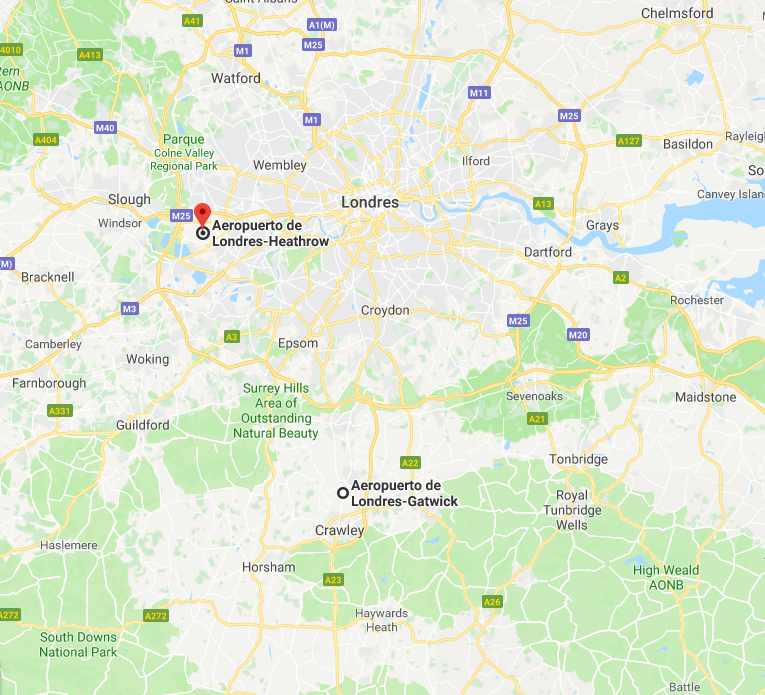Click the M3 motorway shield

(130, 309)
